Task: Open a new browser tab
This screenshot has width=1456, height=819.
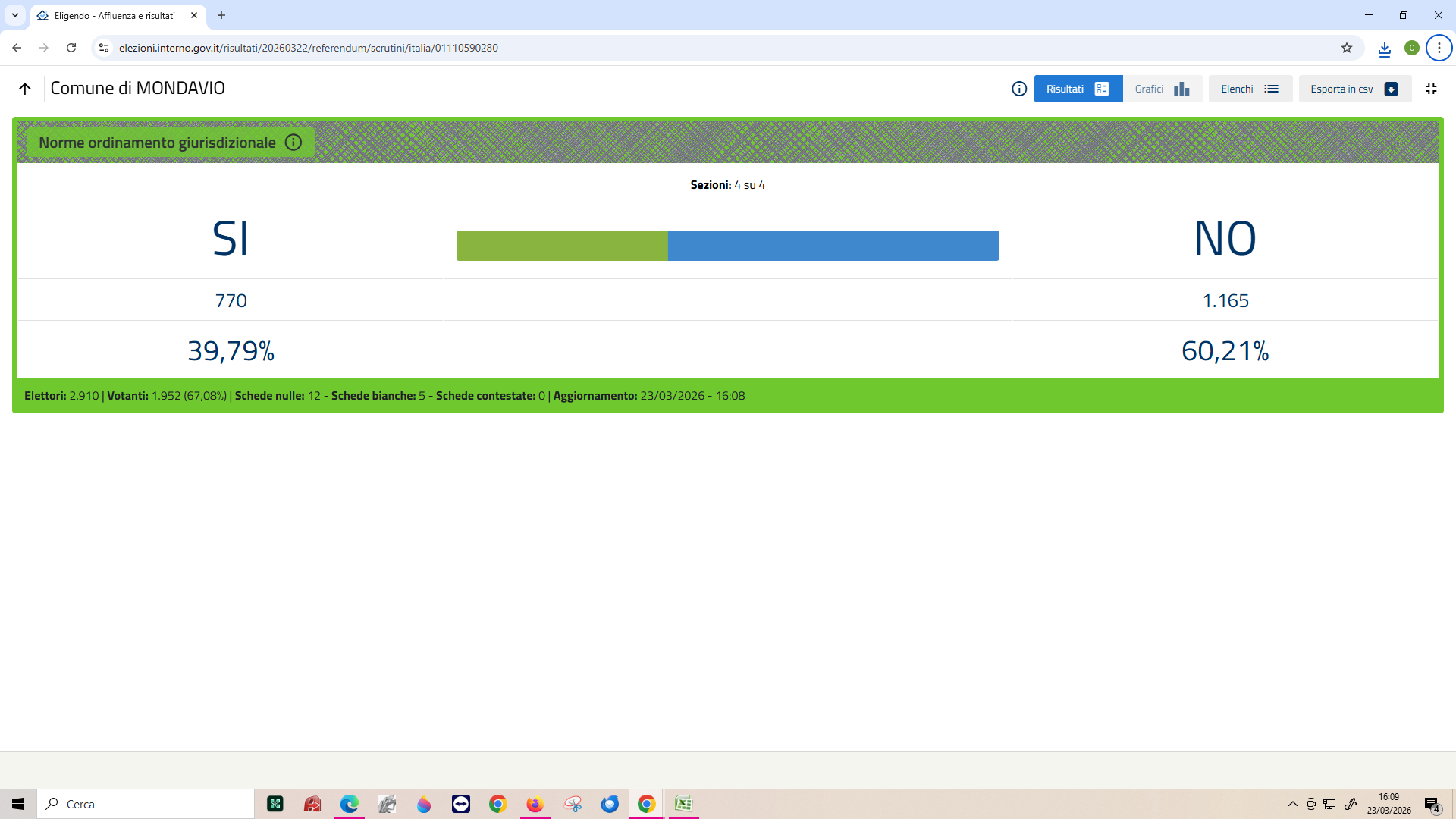Action: (221, 15)
